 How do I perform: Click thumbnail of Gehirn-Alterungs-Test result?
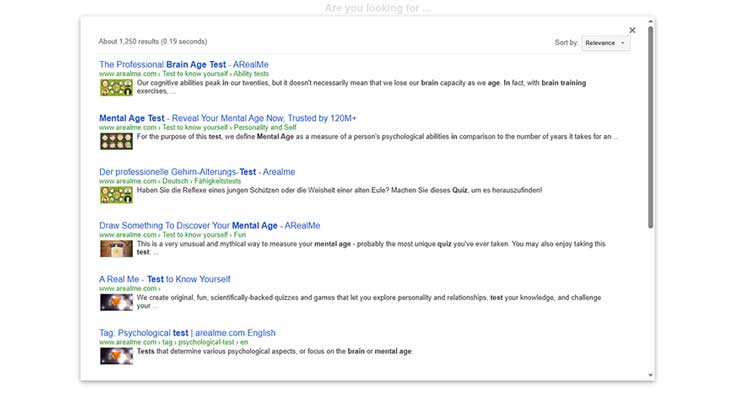(116, 195)
